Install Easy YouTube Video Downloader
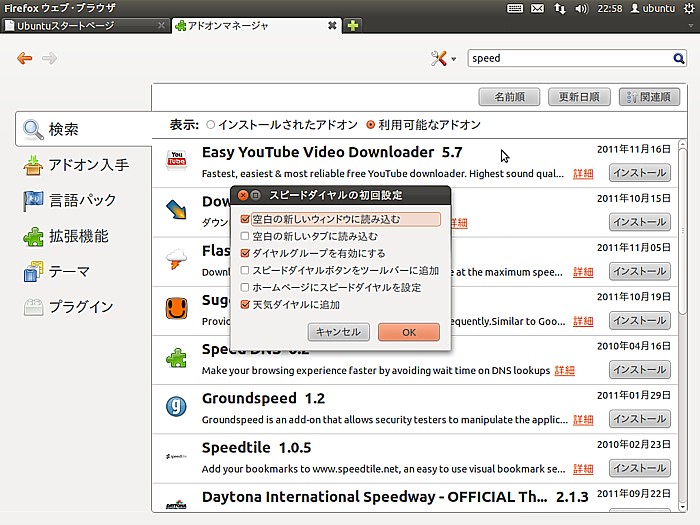The image size is (700, 525). click(640, 173)
